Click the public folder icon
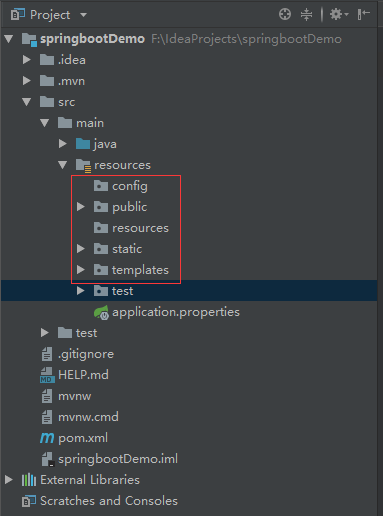Image resolution: width=383 pixels, height=516 pixels. pyautogui.click(x=101, y=207)
